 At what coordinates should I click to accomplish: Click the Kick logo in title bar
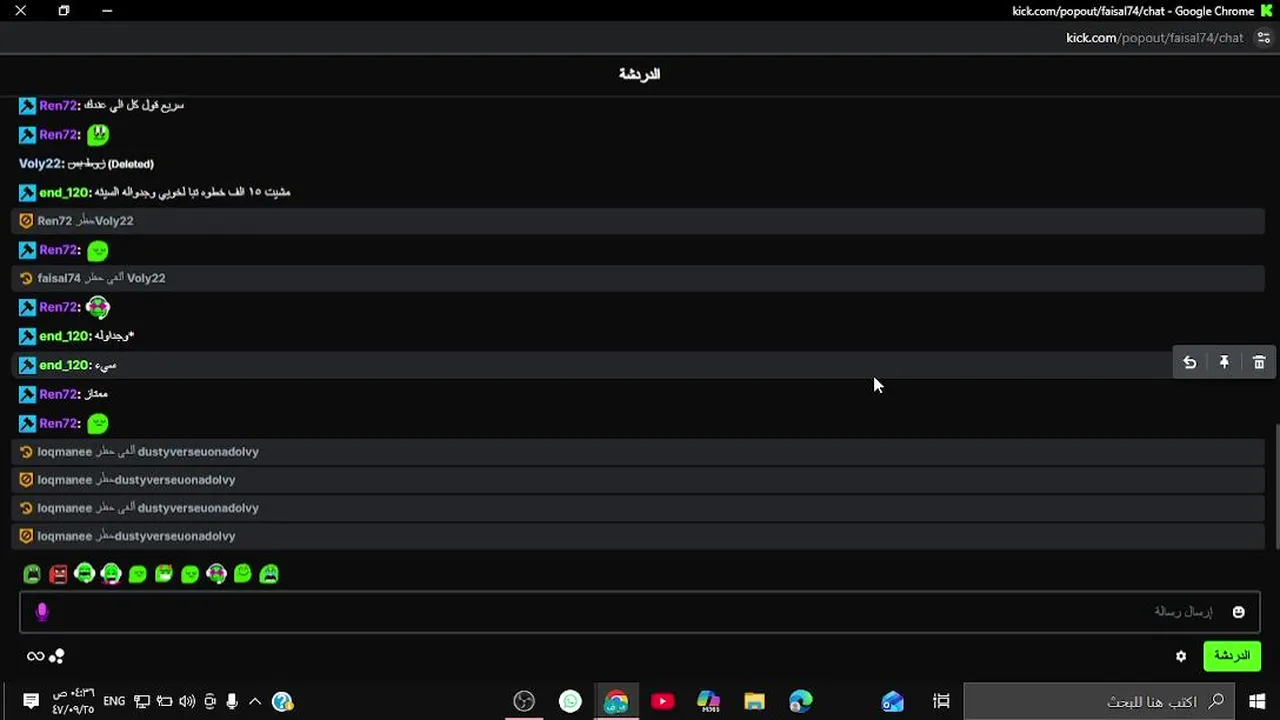(1267, 11)
